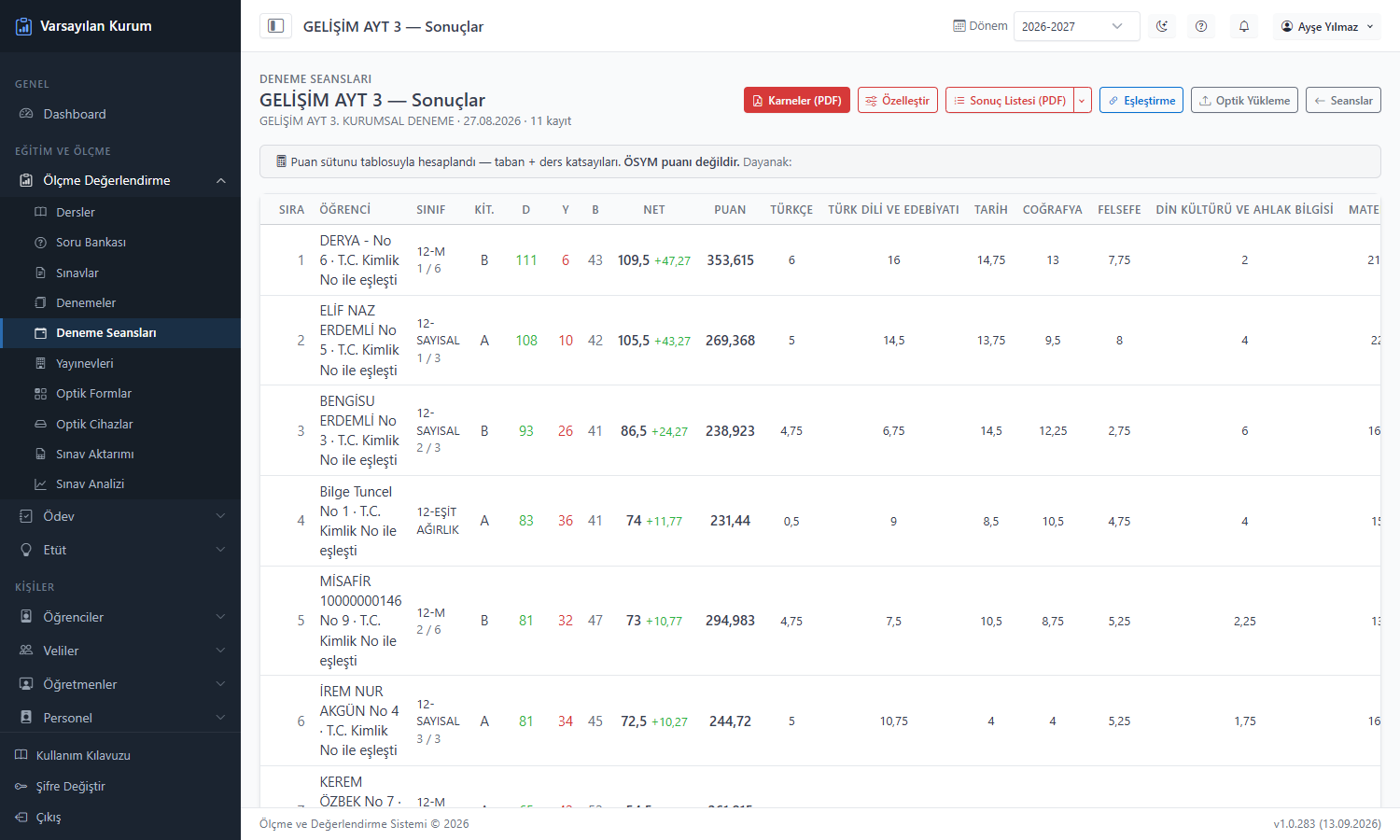Viewport: 1400px width, 840px height.
Task: Click the Varsayılan Kurum logo icon
Action: click(x=24, y=26)
